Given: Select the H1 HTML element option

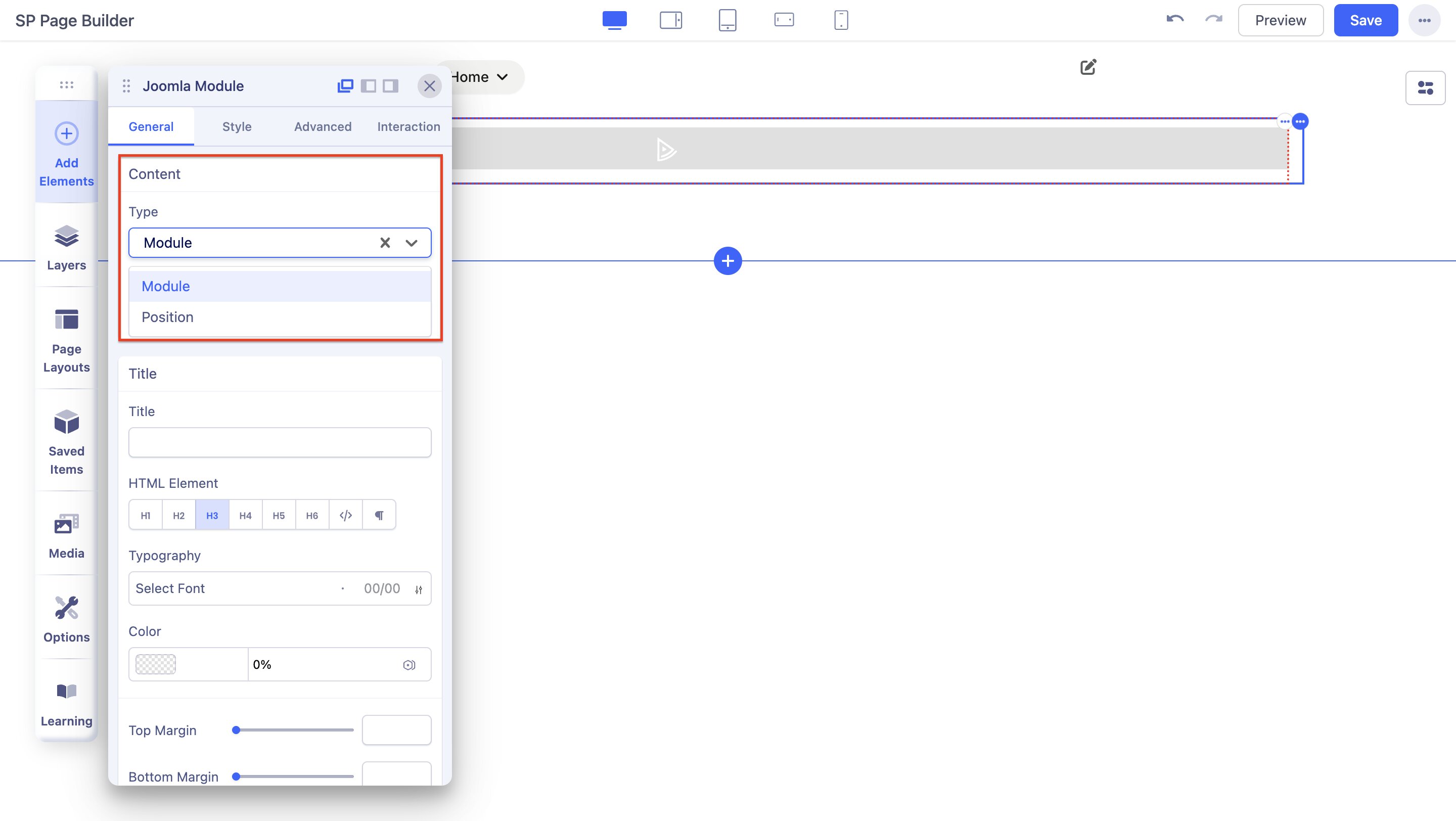Looking at the screenshot, I should click(145, 515).
